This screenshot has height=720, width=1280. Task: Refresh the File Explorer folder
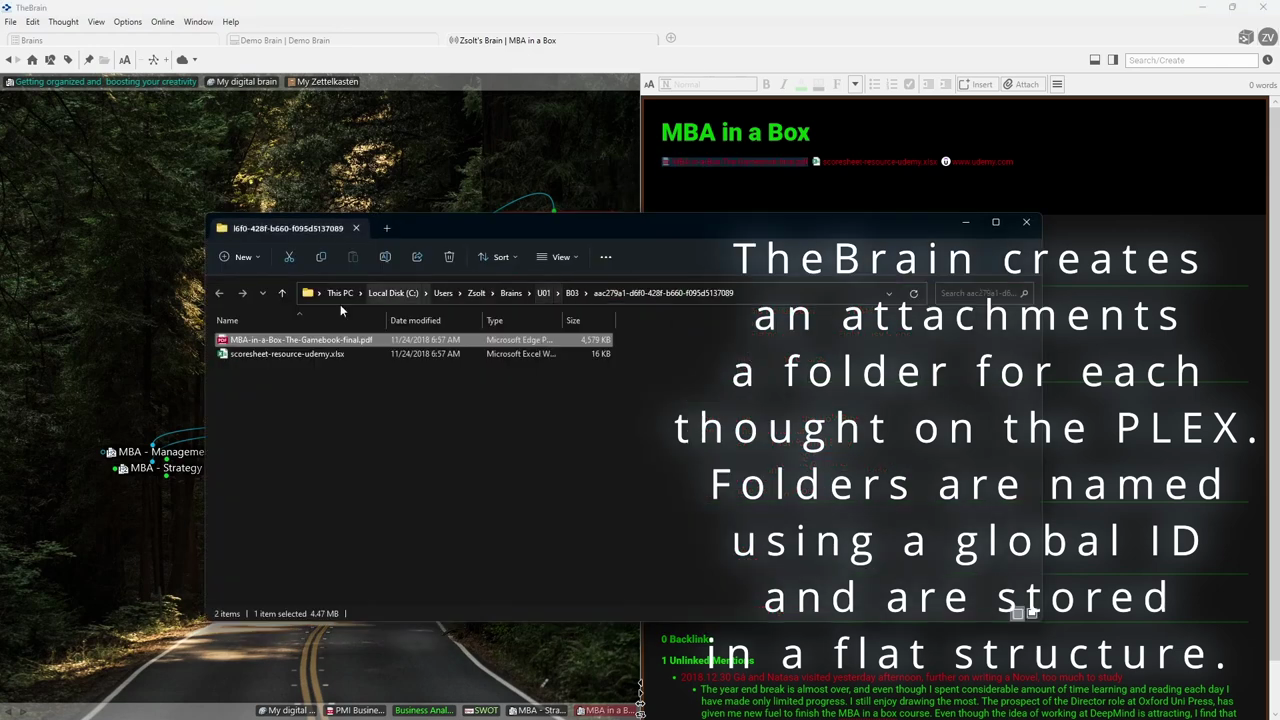913,293
